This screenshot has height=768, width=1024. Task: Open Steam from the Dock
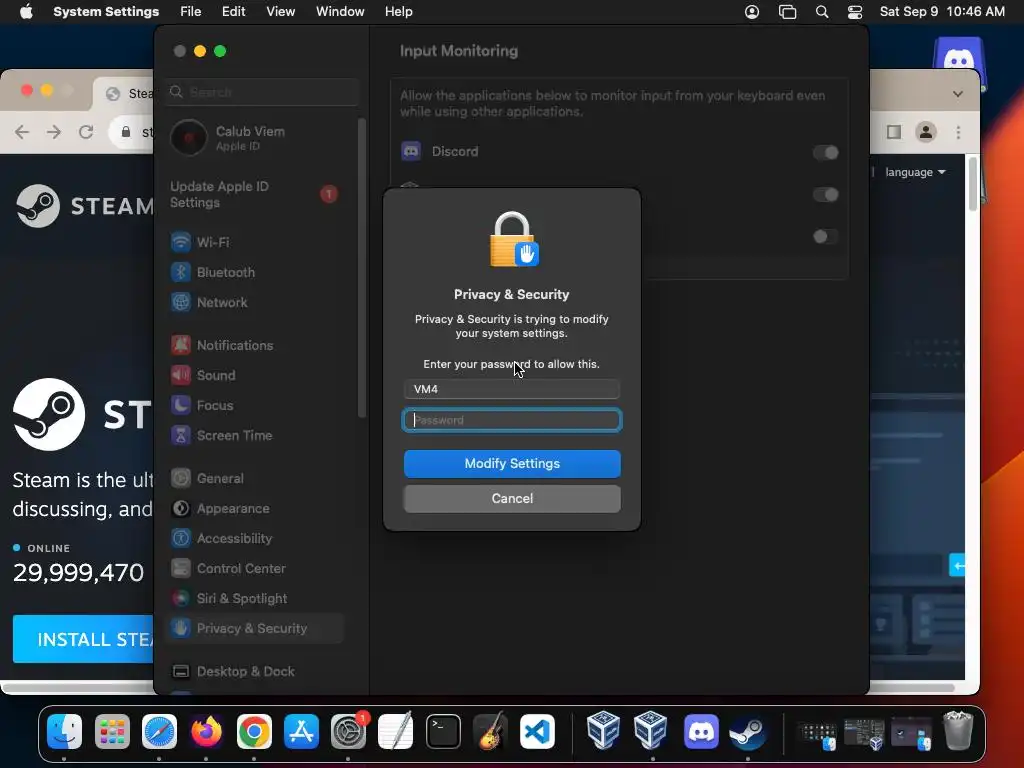[748, 731]
